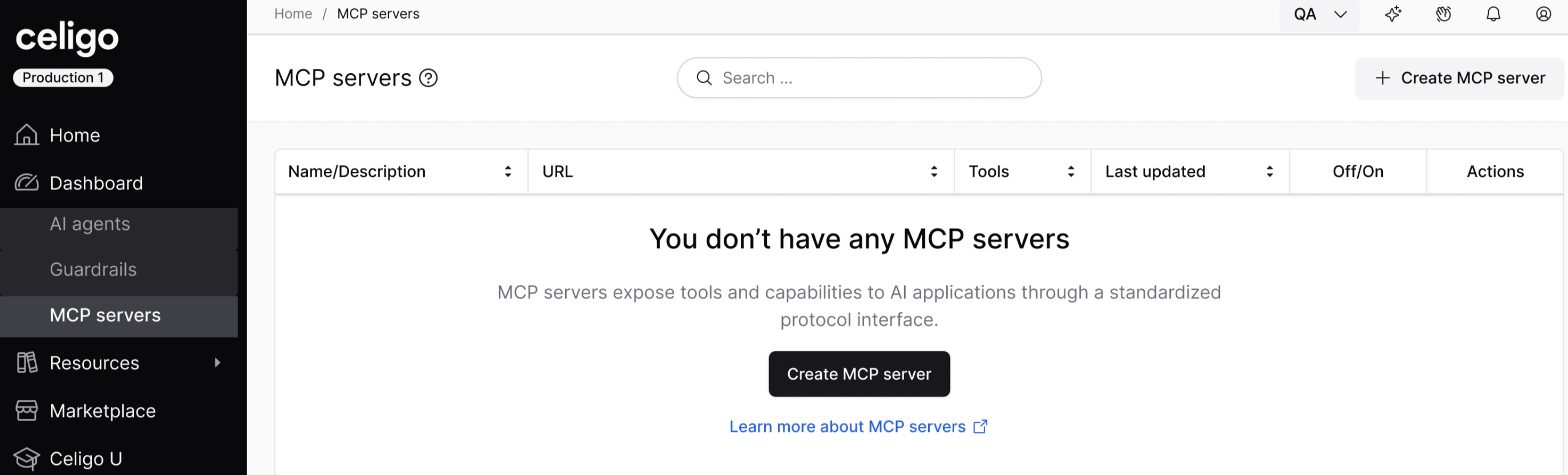
Task: Click the Resources books icon
Action: click(x=27, y=362)
